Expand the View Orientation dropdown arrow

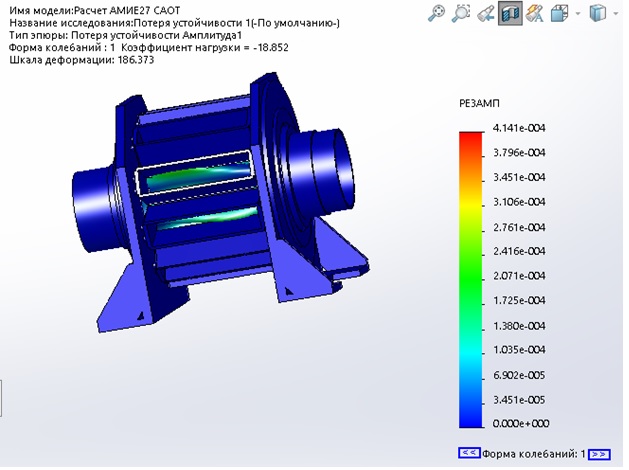coord(578,14)
